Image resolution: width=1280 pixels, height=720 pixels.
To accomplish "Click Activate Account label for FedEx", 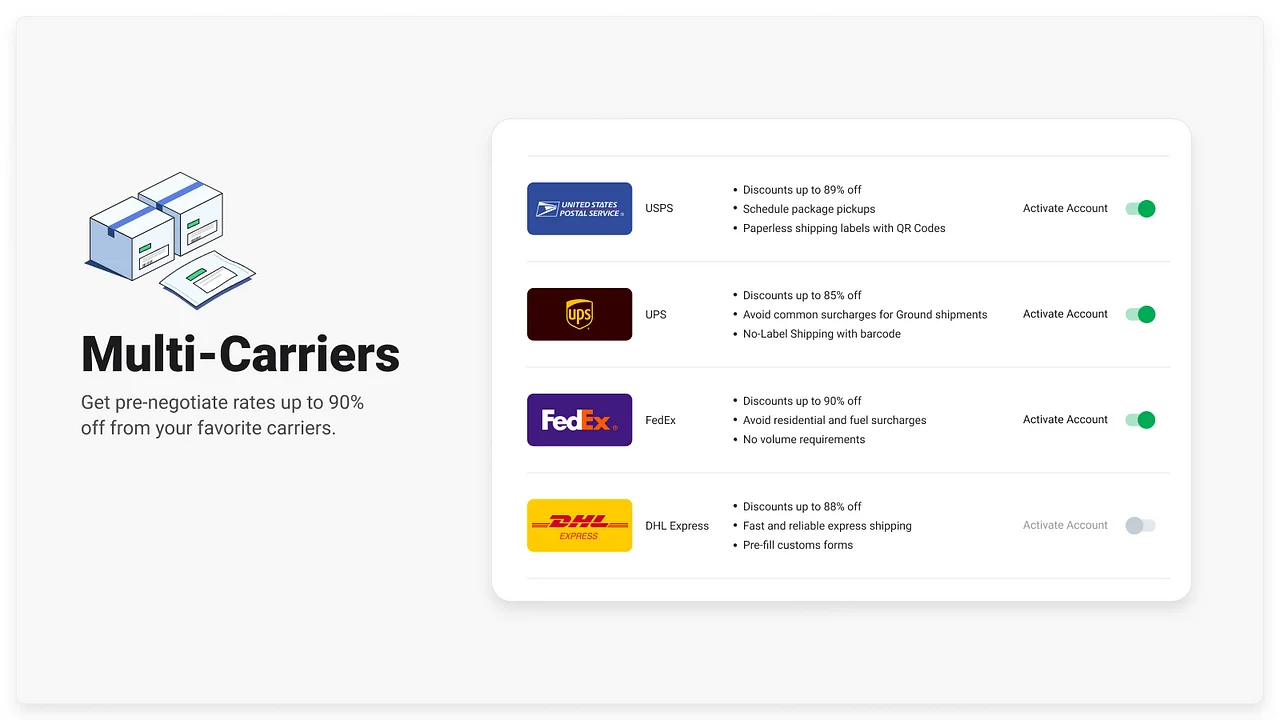I will click(1065, 420).
